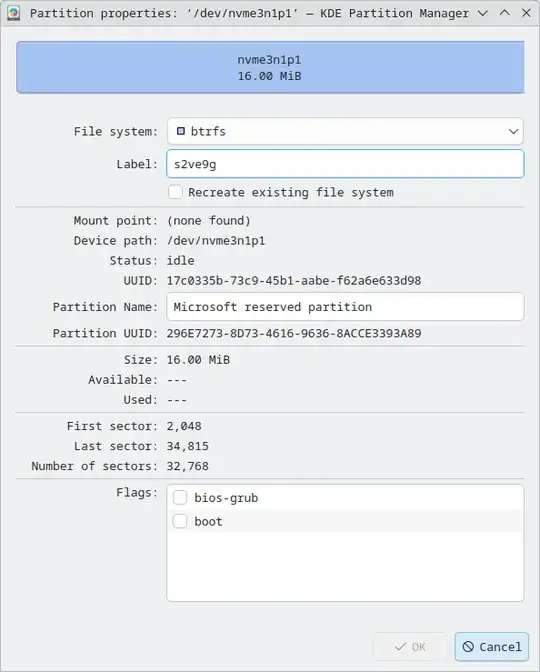Image resolution: width=540 pixels, height=672 pixels.
Task: Maximize the Partition properties window
Action: (505, 13)
